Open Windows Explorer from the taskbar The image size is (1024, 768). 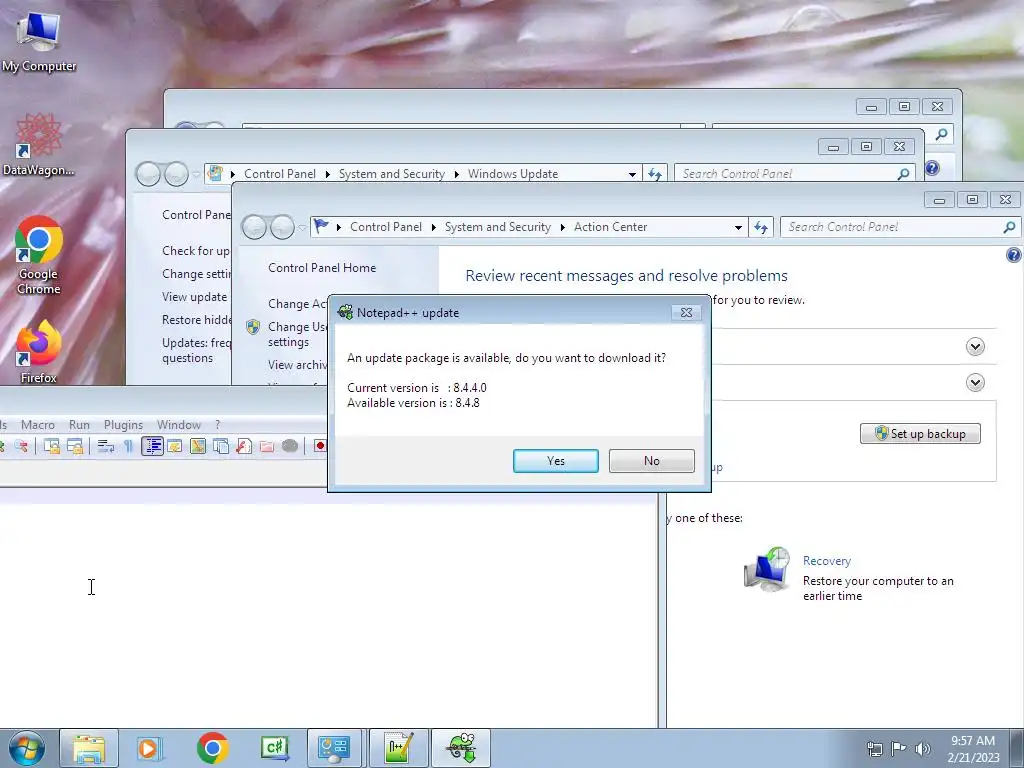(x=89, y=748)
